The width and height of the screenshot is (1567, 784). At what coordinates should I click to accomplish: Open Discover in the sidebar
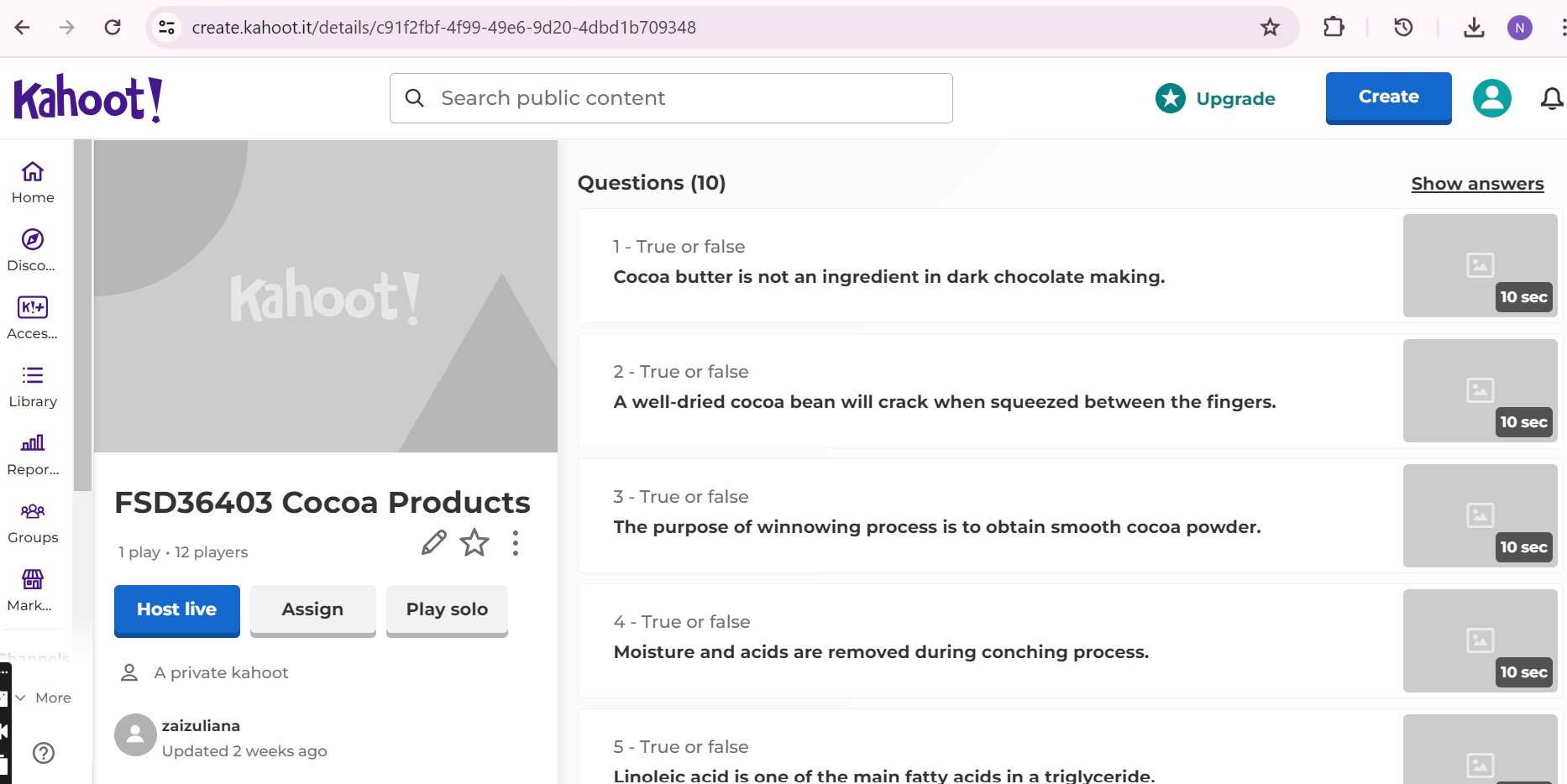click(x=33, y=250)
